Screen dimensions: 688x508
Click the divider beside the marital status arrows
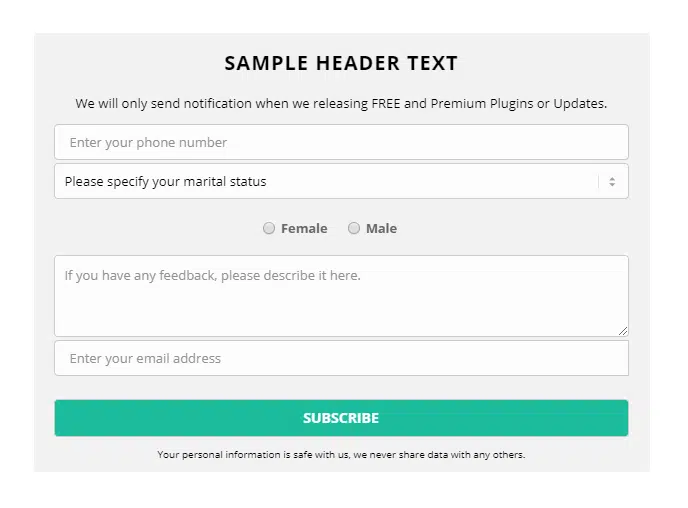599,182
